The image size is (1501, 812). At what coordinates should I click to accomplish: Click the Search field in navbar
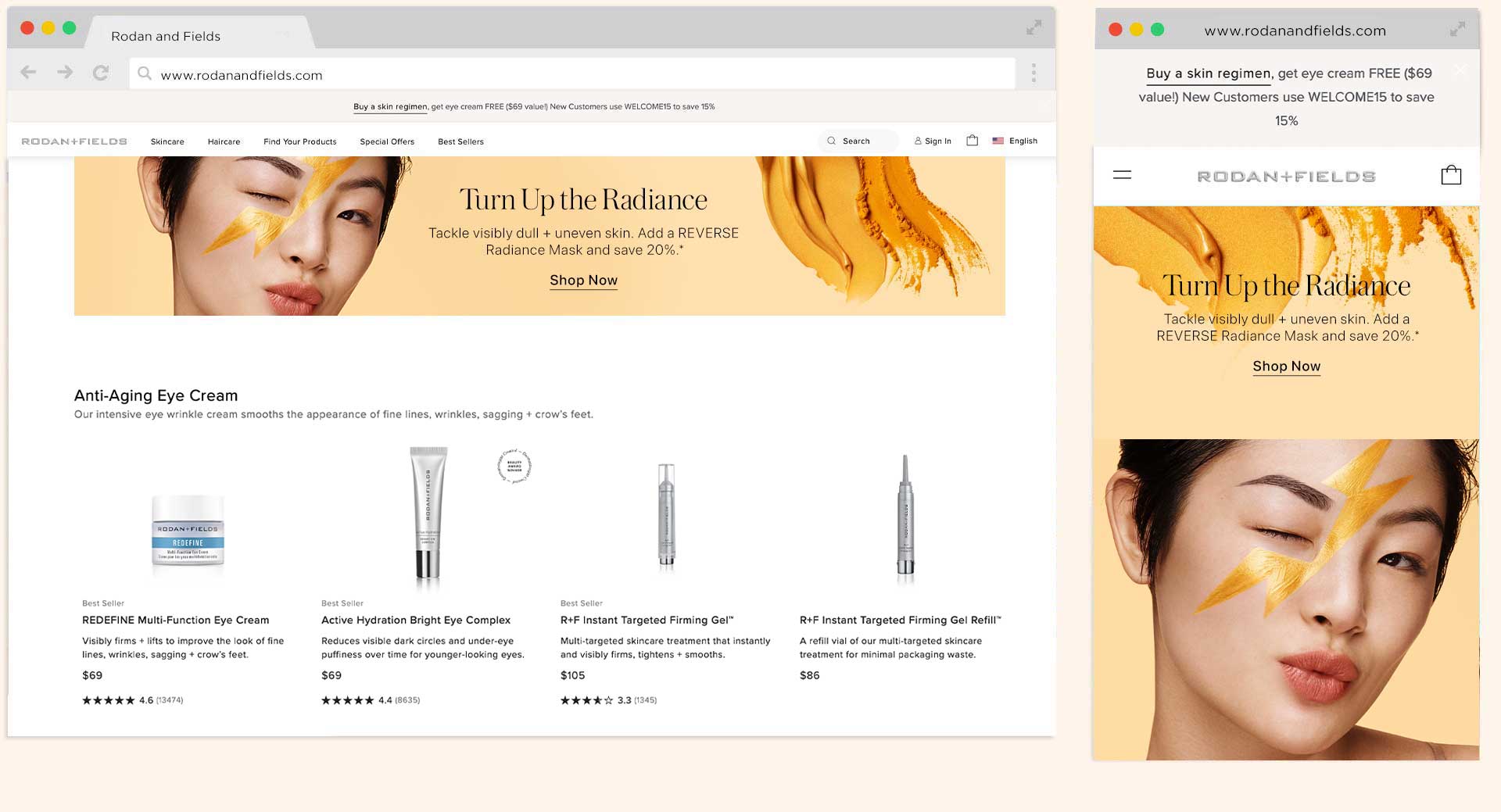pyautogui.click(x=858, y=141)
